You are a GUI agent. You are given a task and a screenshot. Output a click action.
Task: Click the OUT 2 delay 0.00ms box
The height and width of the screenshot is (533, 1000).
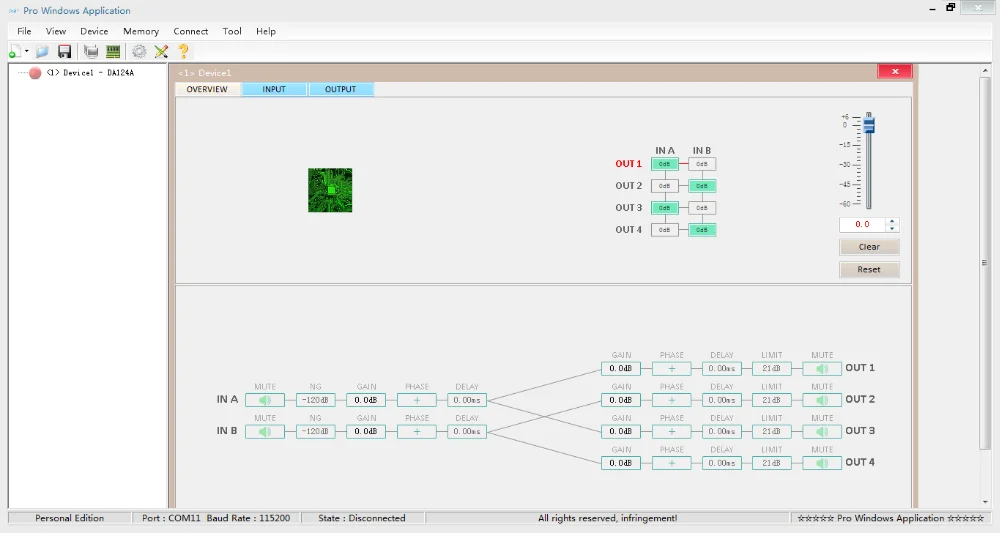pos(722,400)
